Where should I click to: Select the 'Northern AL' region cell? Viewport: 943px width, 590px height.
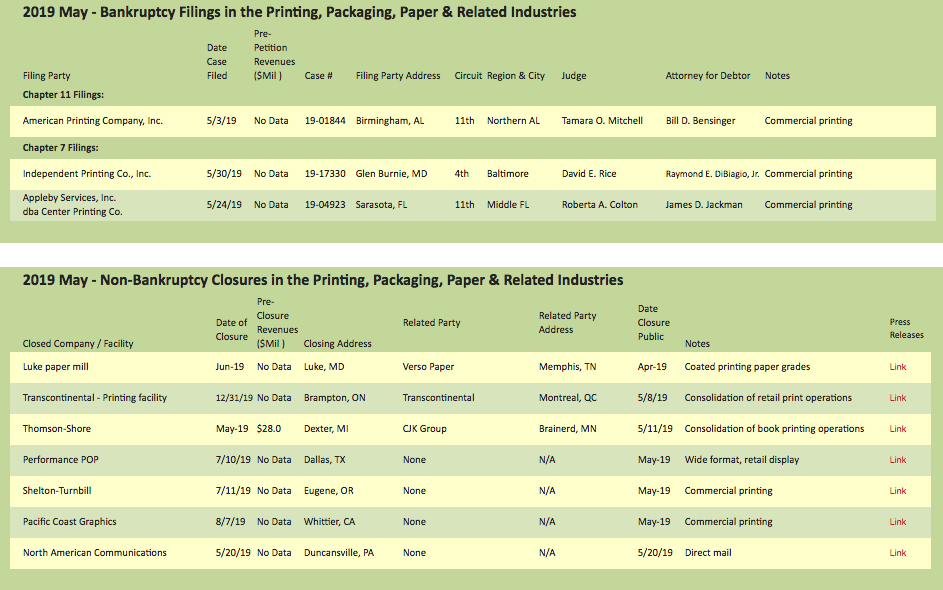pyautogui.click(x=513, y=121)
